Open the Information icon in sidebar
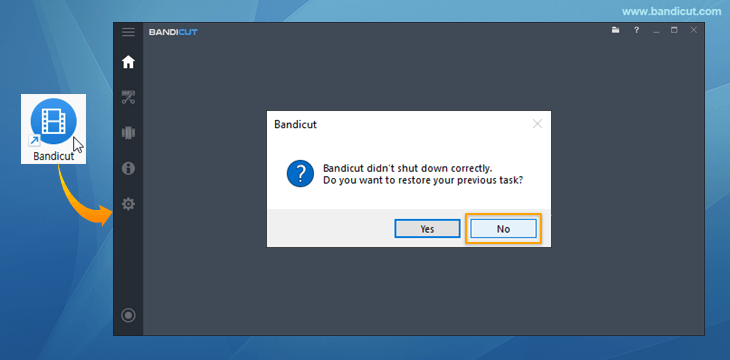Image resolution: width=730 pixels, height=360 pixels. coord(128,168)
